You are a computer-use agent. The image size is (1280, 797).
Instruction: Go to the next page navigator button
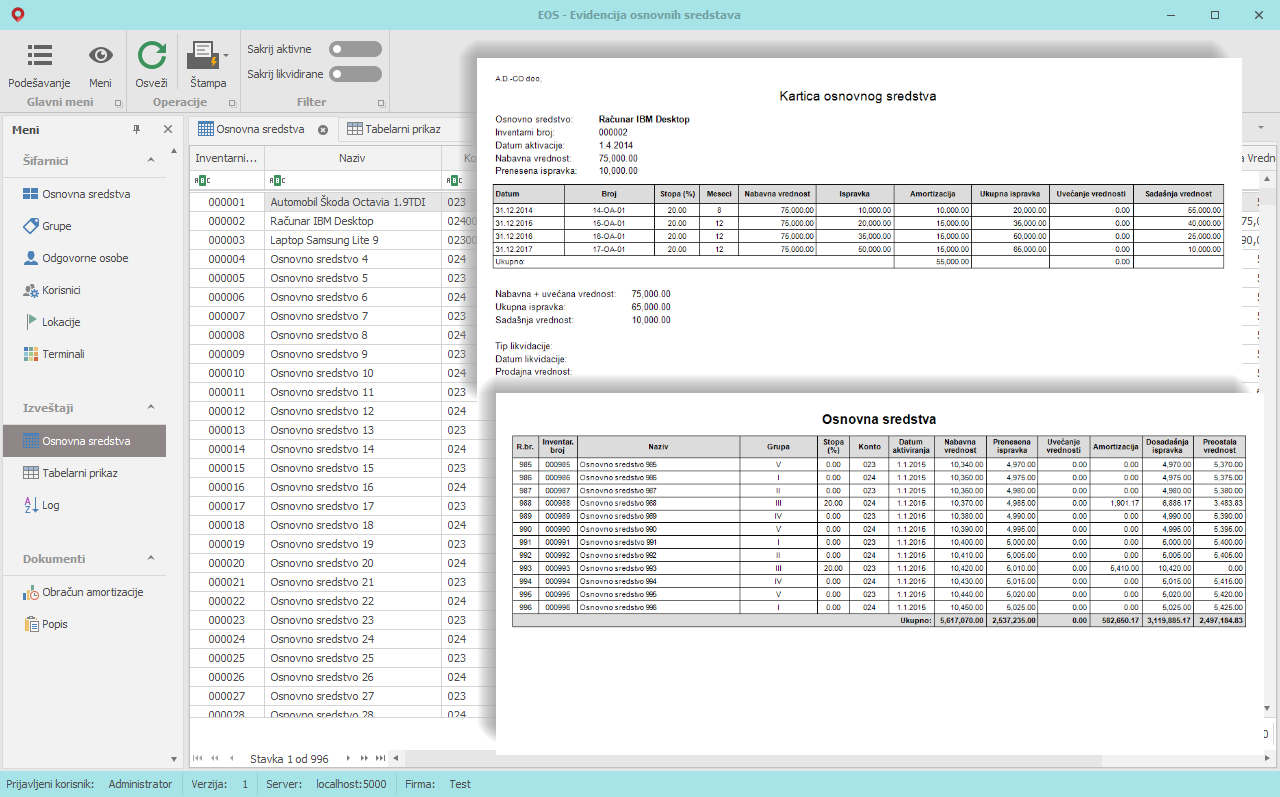pos(364,758)
